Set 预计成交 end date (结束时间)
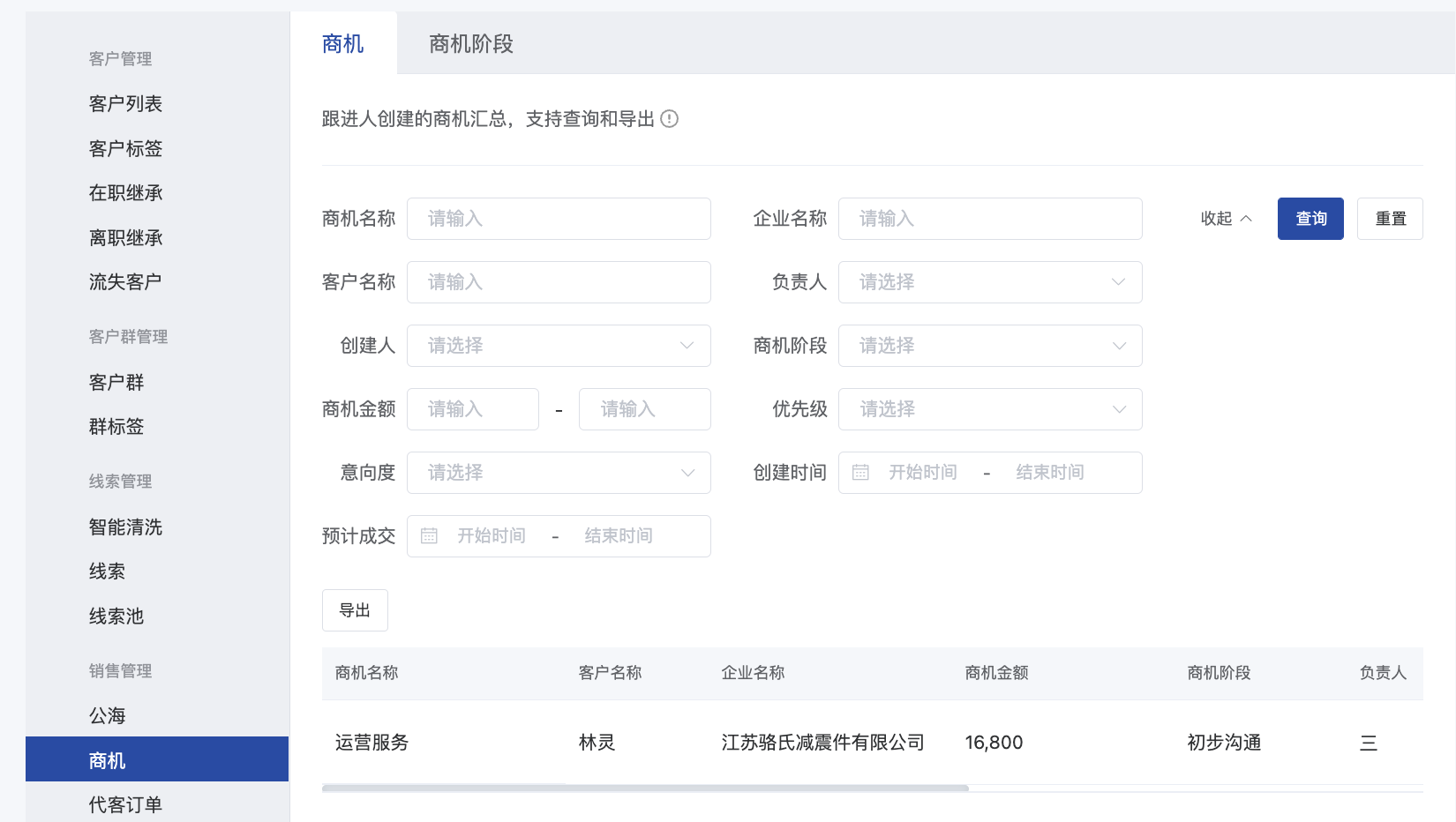This screenshot has height=822, width=1456. pyautogui.click(x=619, y=536)
